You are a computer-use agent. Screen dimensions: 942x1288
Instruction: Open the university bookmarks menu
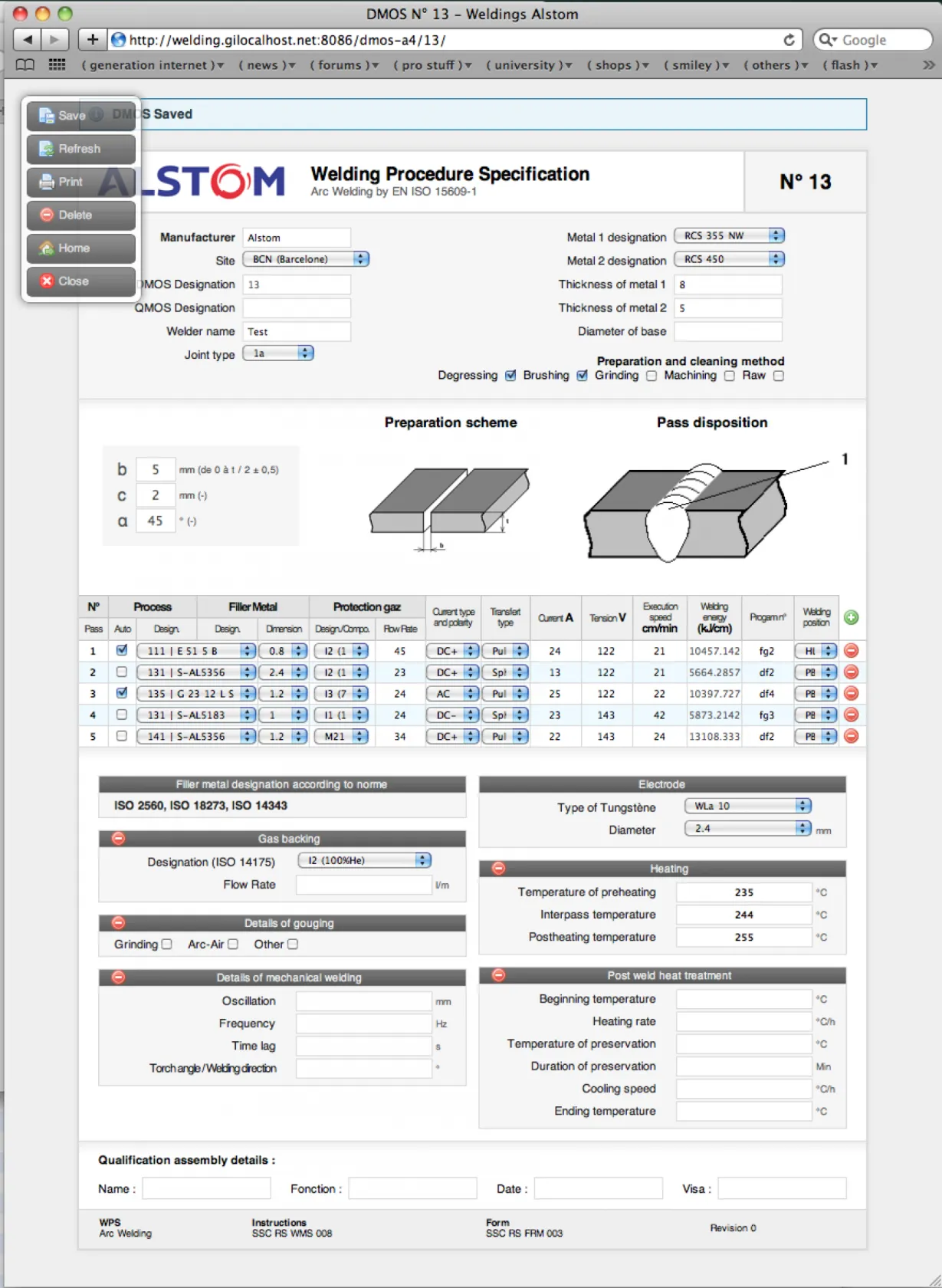point(529,65)
